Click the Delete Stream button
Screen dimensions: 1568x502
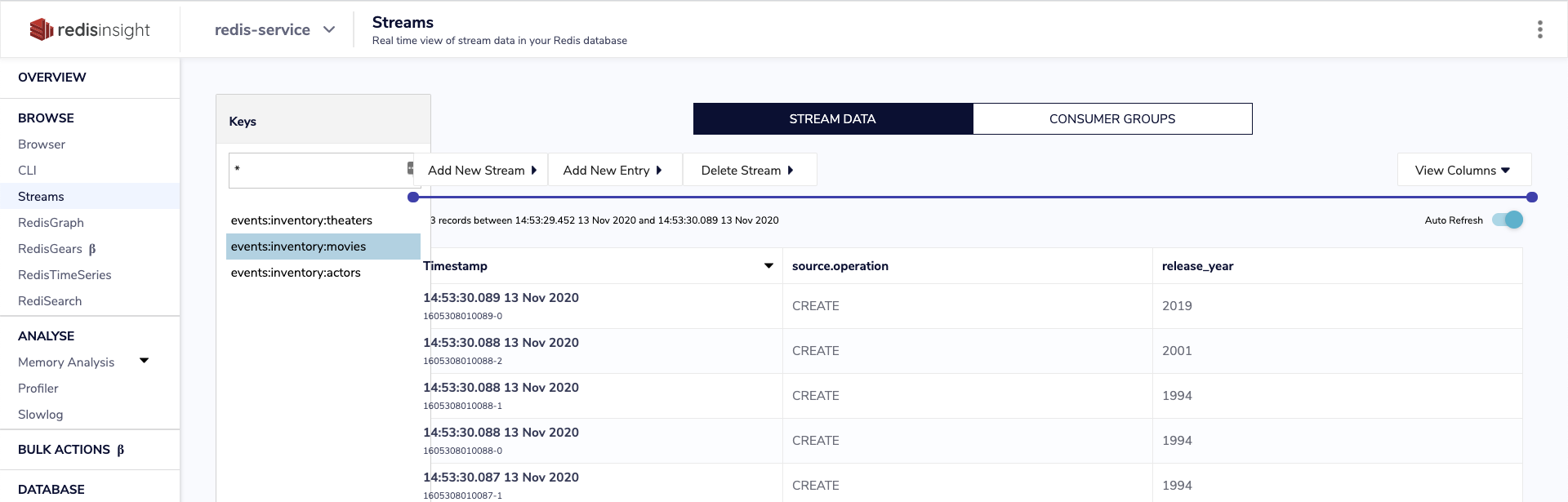(747, 170)
